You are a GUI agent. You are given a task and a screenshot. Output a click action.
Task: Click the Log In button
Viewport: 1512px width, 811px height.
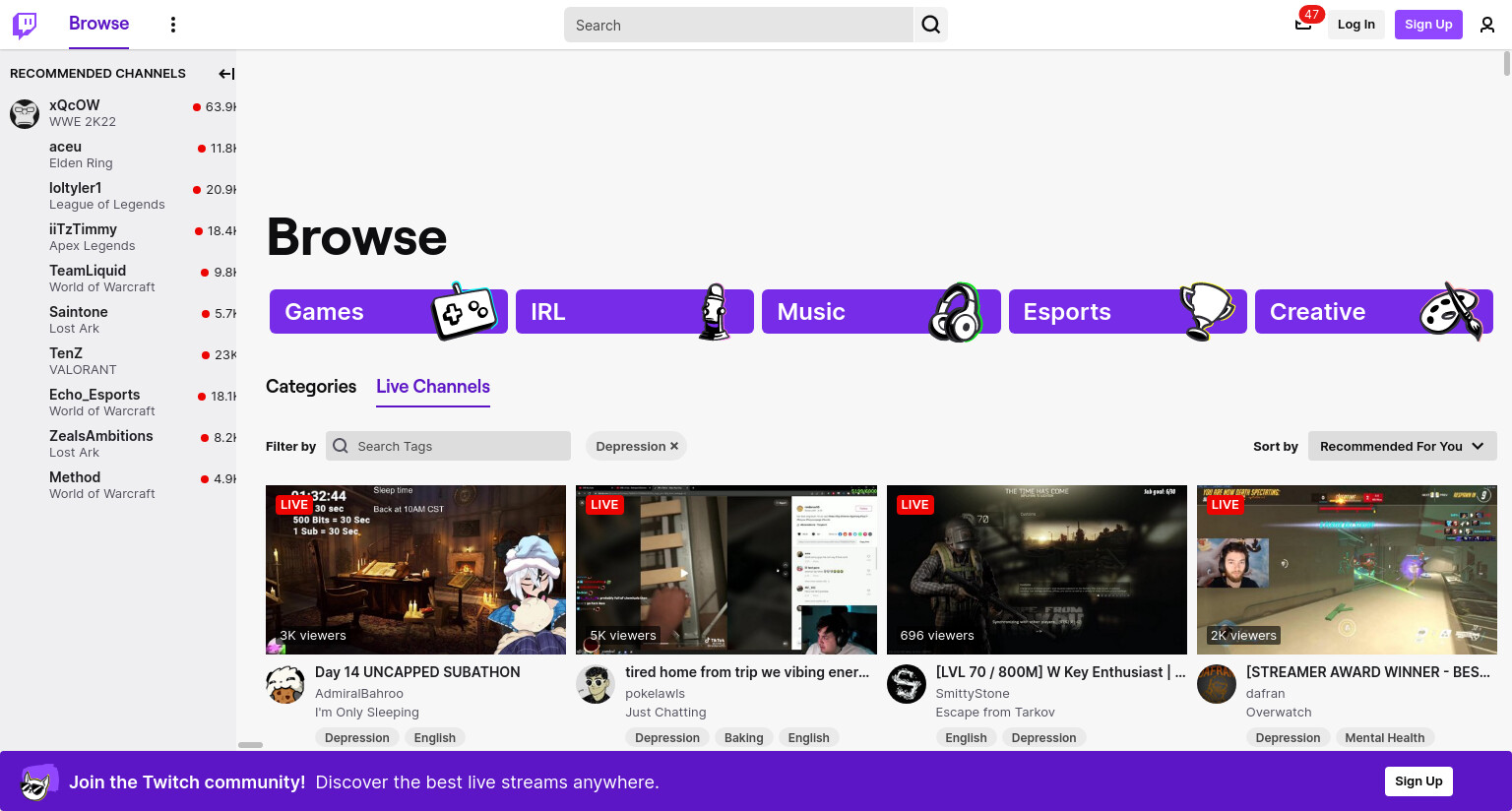(1356, 25)
